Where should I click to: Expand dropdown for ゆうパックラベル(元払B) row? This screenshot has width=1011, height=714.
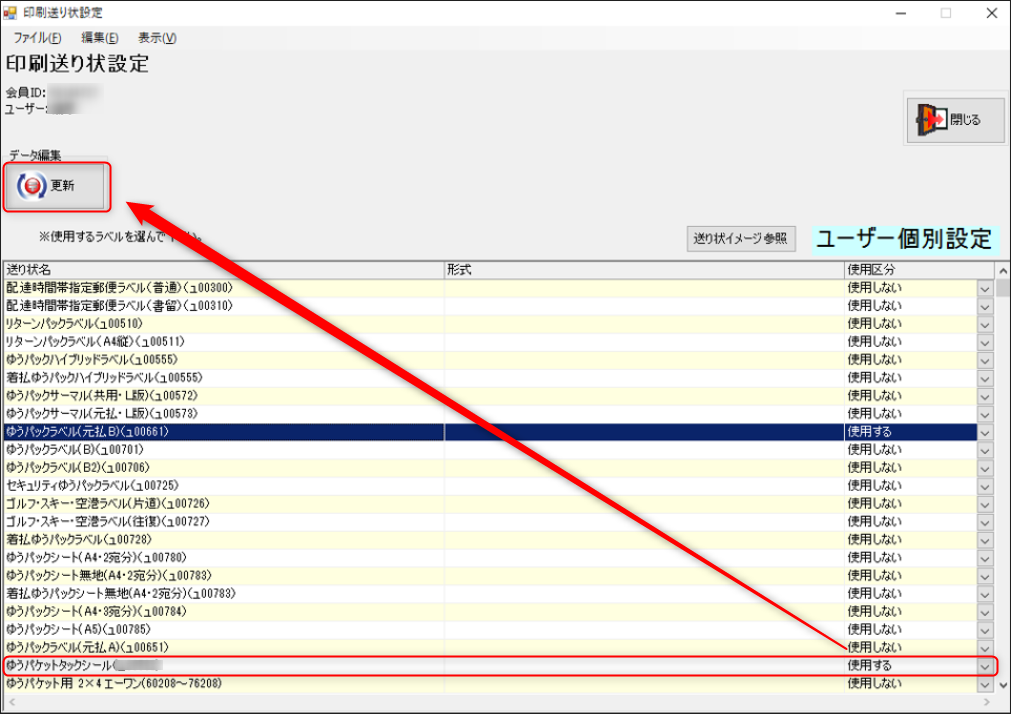point(985,433)
